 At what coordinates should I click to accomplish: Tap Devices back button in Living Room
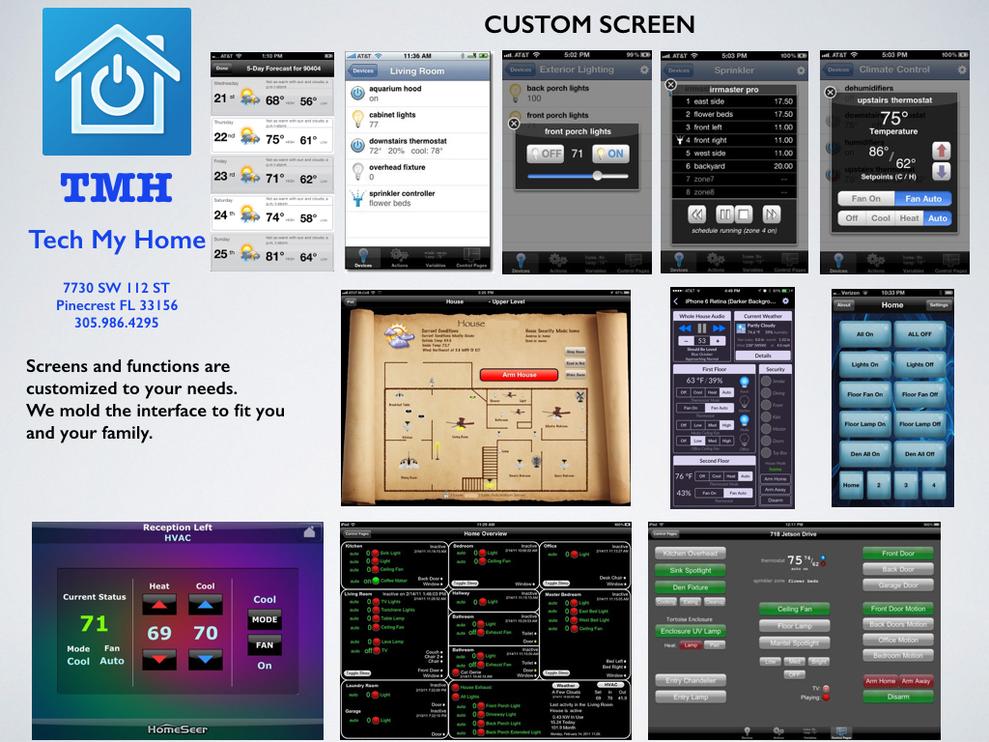pos(363,71)
